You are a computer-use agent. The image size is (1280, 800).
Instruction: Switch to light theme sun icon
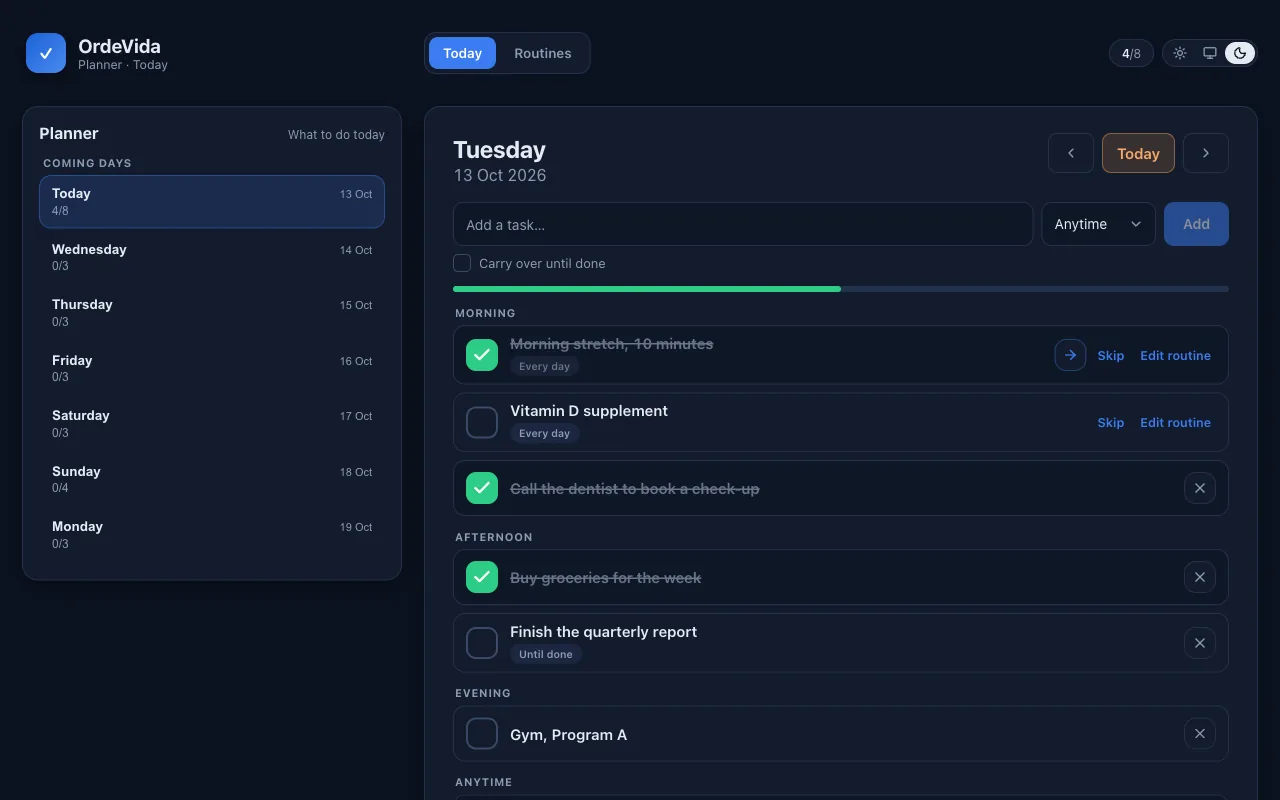point(1180,53)
